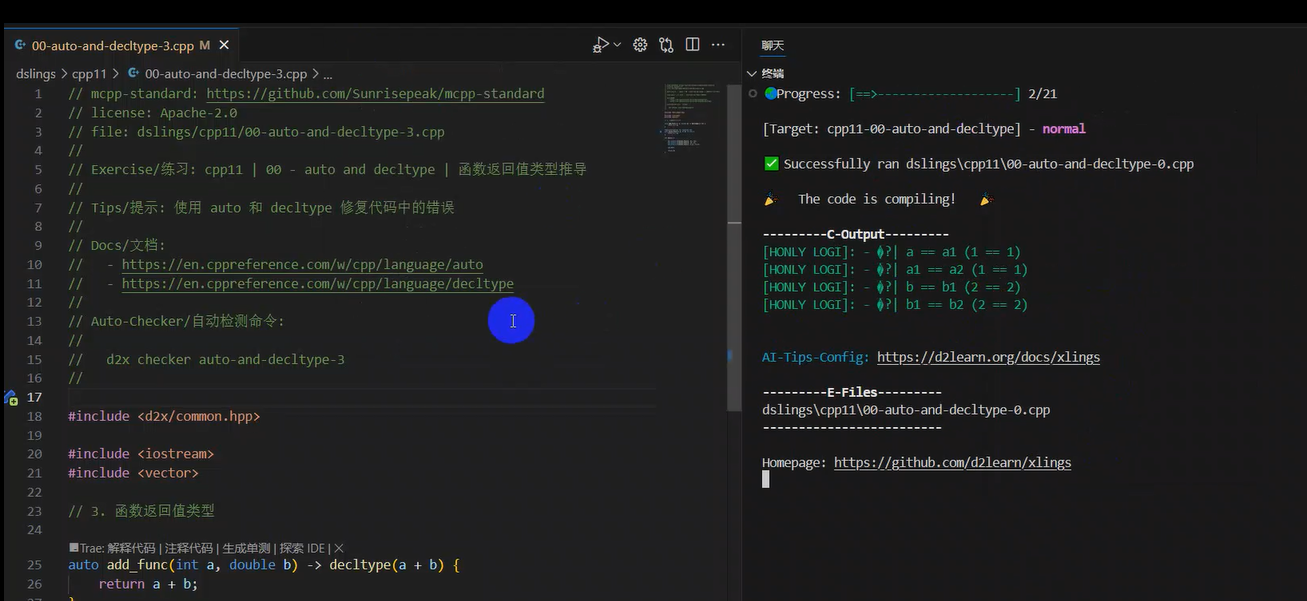Open the dslings breadcrumb folder
Screen dimensions: 1307x601
click(x=36, y=74)
